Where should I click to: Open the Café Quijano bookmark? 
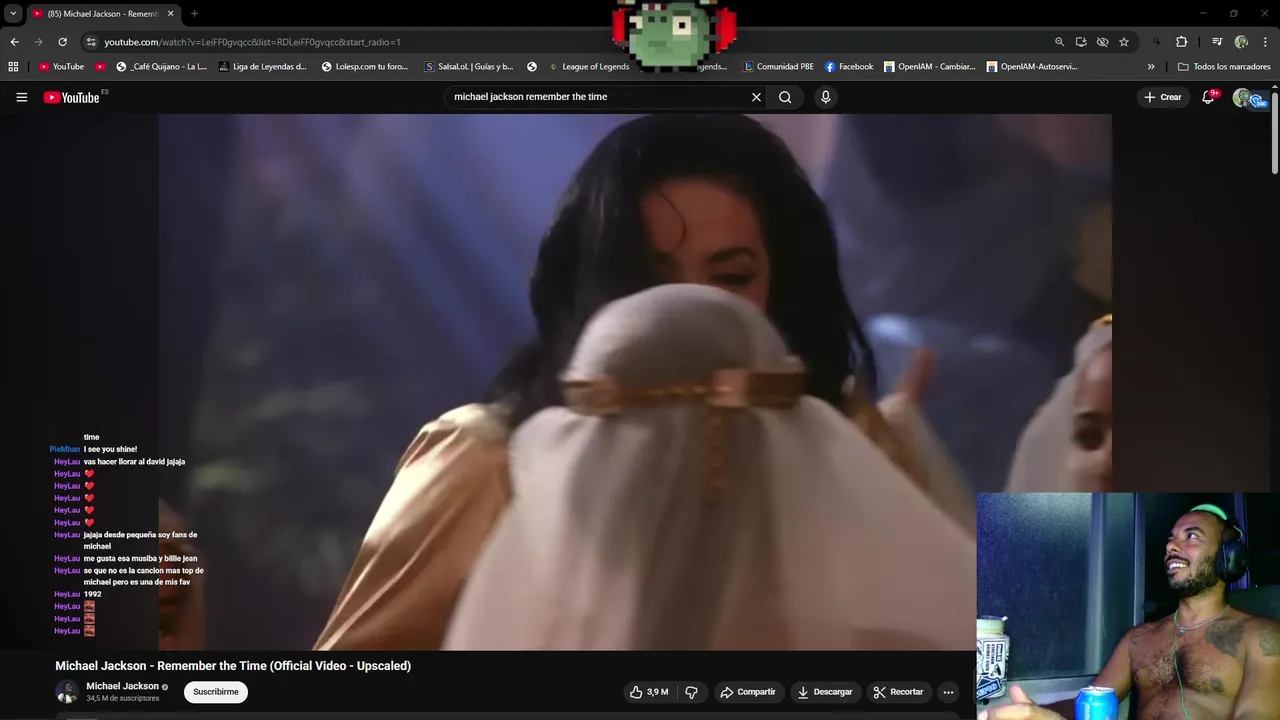click(162, 67)
